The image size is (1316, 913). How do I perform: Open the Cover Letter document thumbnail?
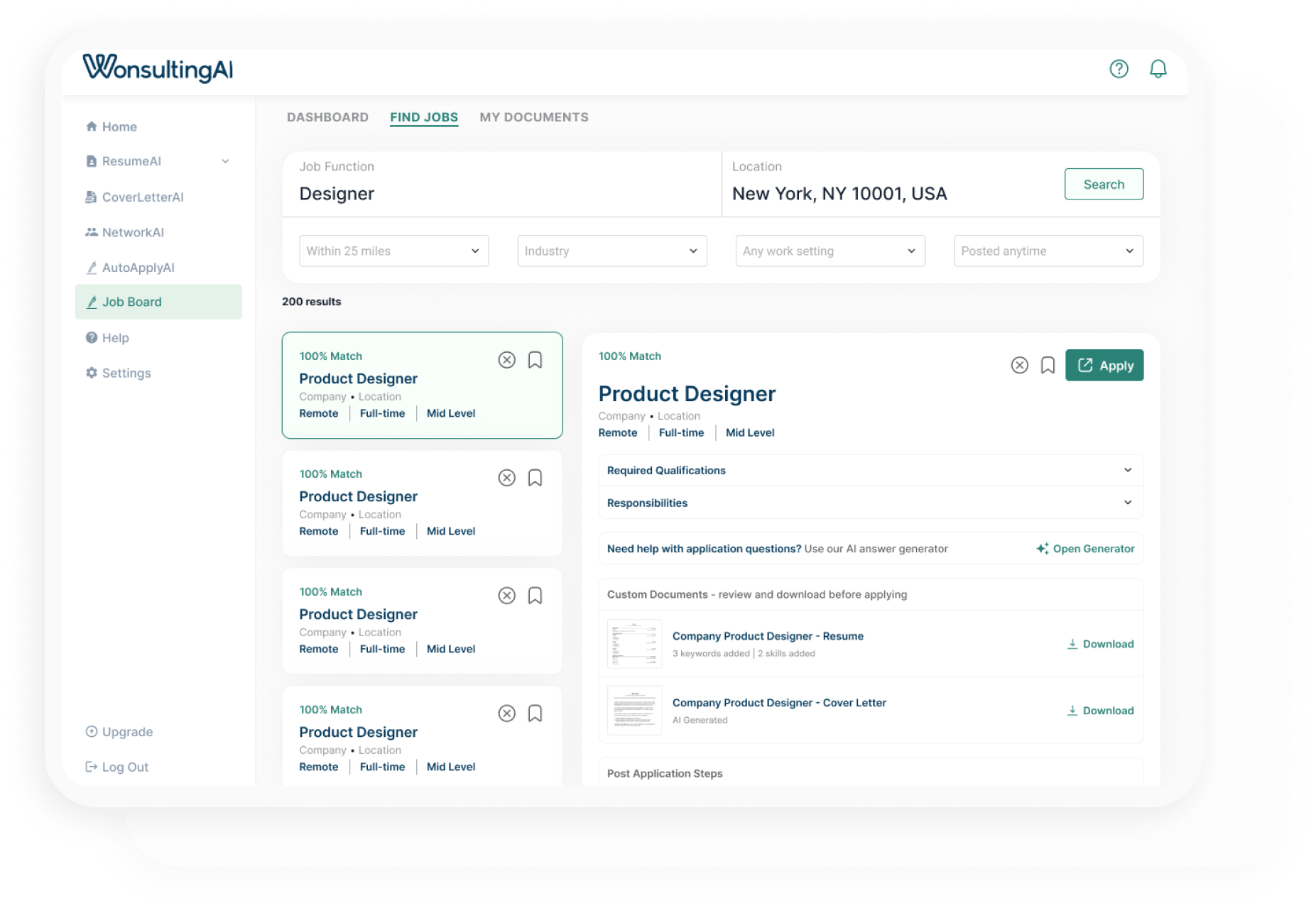634,711
